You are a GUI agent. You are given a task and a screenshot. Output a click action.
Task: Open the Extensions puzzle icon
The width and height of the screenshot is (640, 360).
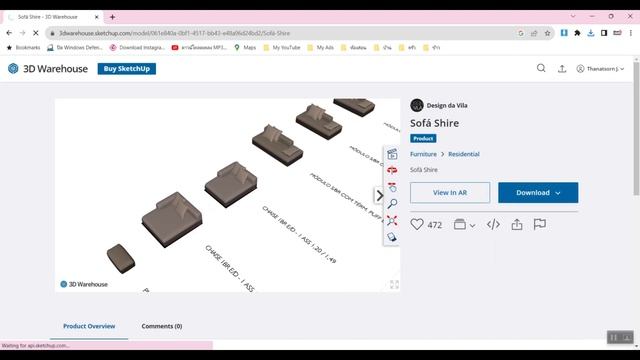click(577, 33)
